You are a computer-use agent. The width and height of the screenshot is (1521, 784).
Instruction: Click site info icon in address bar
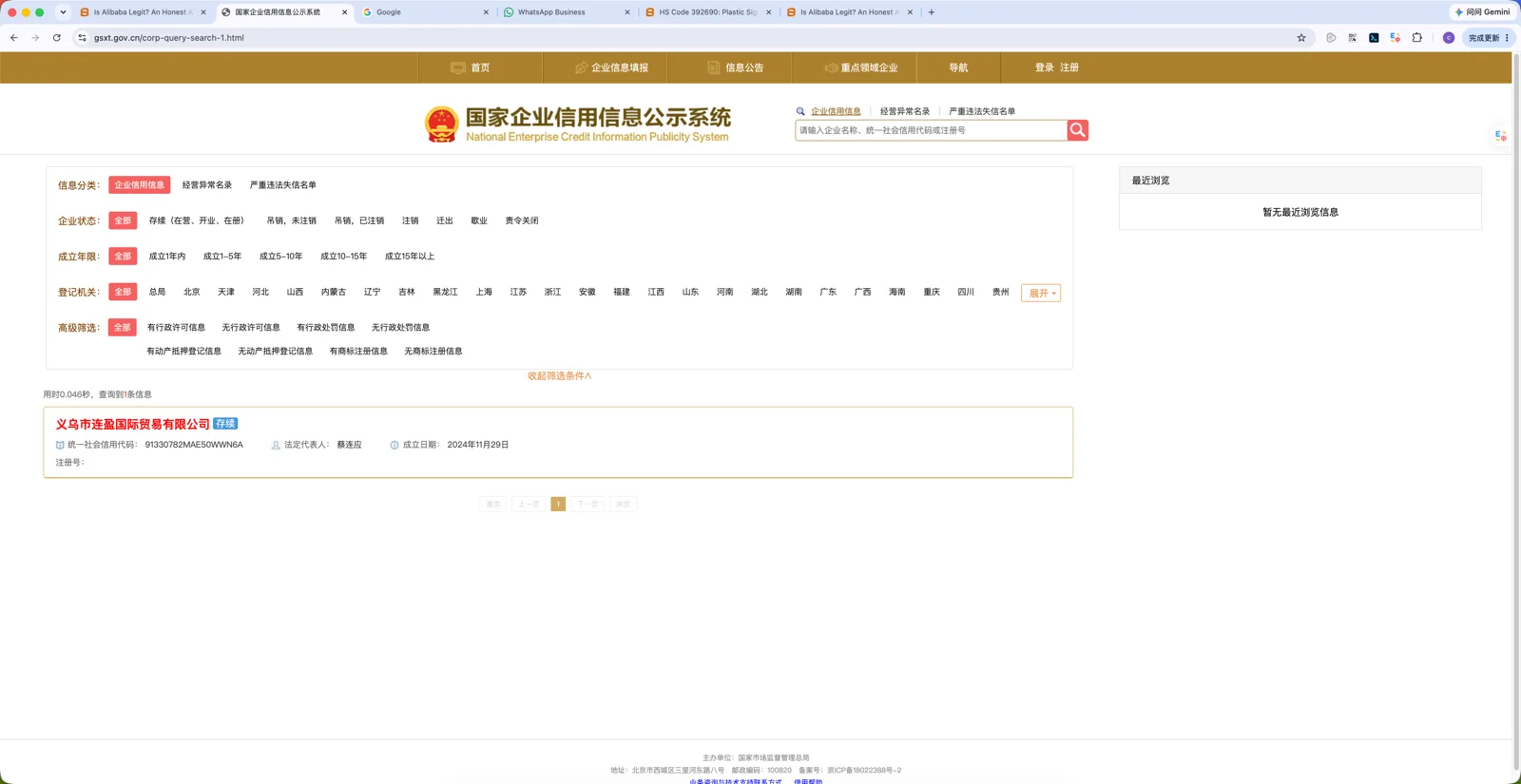(82, 38)
